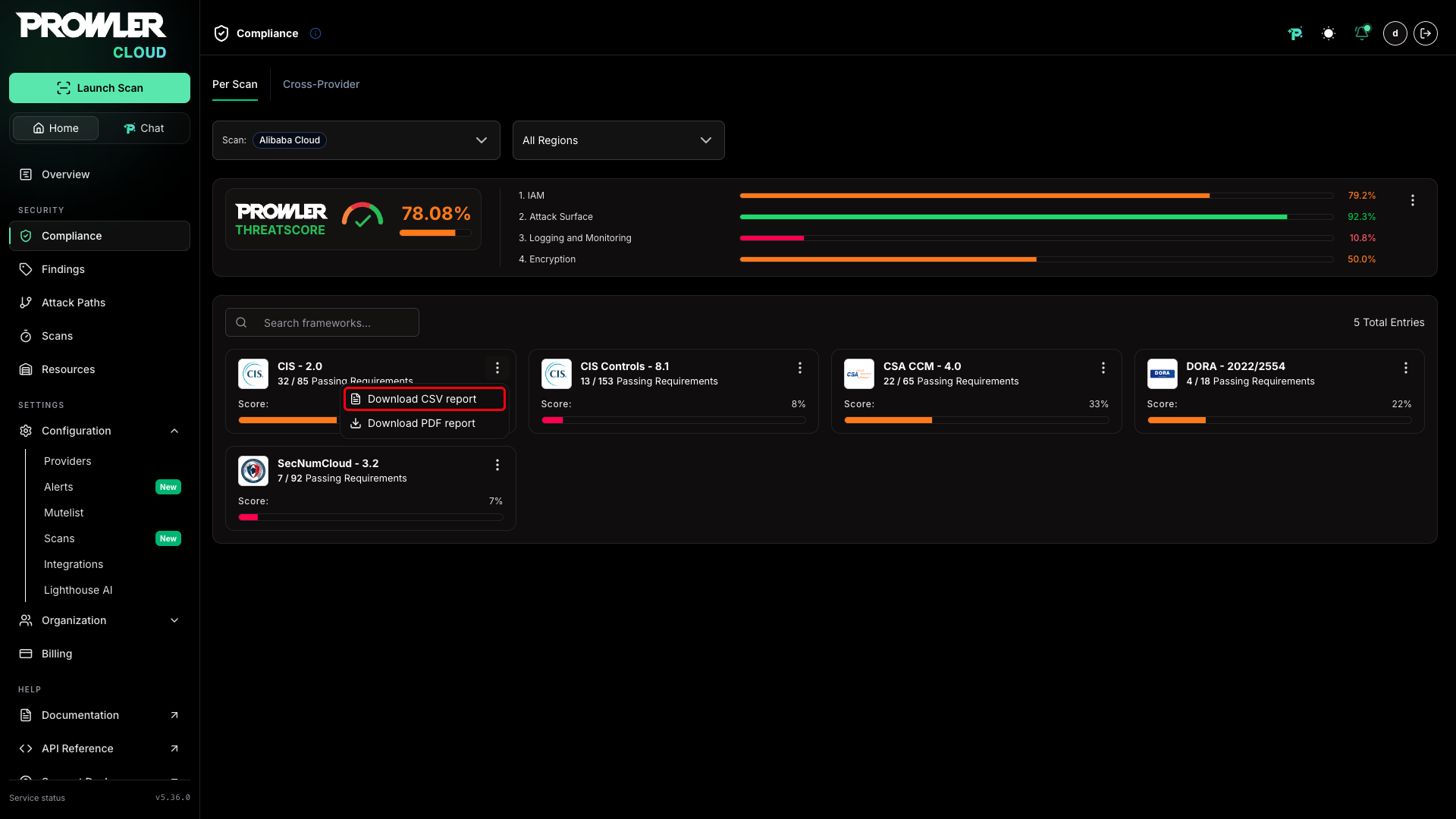The height and width of the screenshot is (819, 1456).
Task: Click the Prowler Cloud logo
Action: click(92, 36)
